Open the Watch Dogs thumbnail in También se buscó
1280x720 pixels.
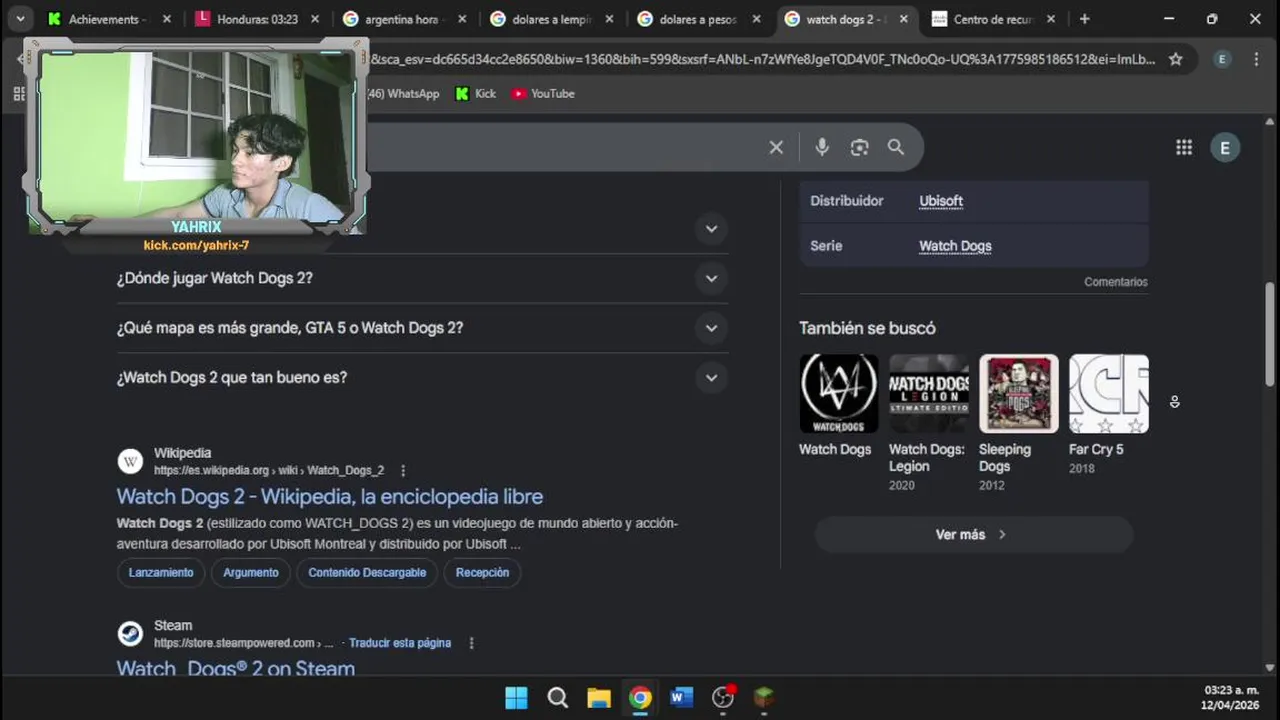click(x=839, y=394)
